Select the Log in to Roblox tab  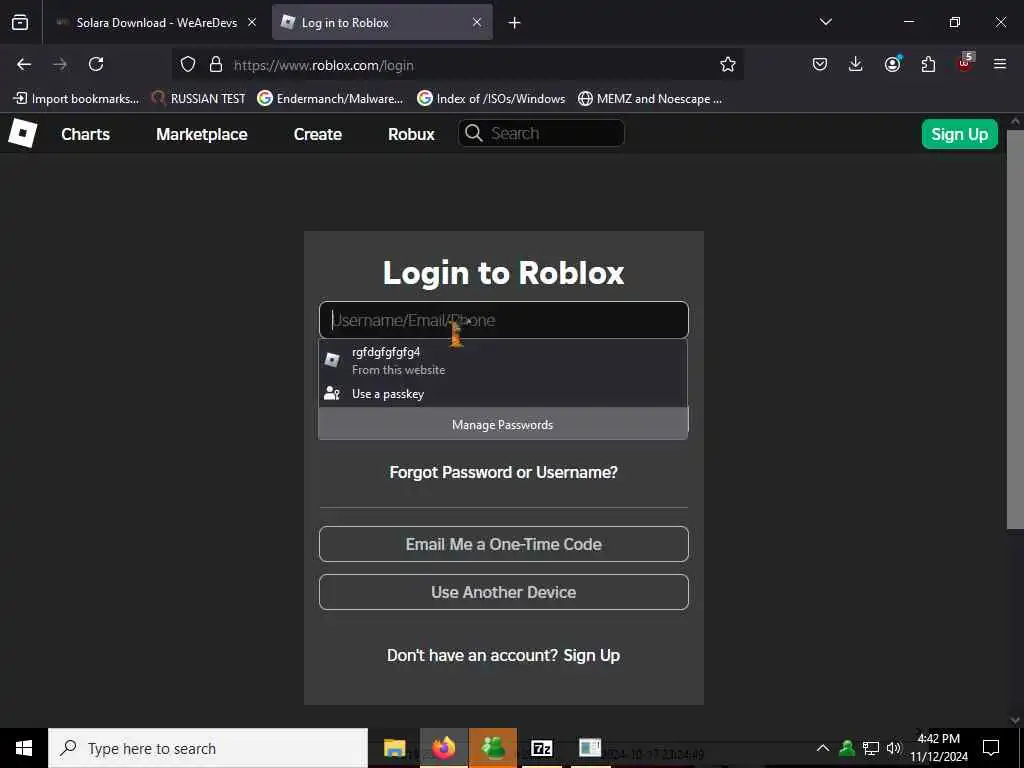(383, 22)
